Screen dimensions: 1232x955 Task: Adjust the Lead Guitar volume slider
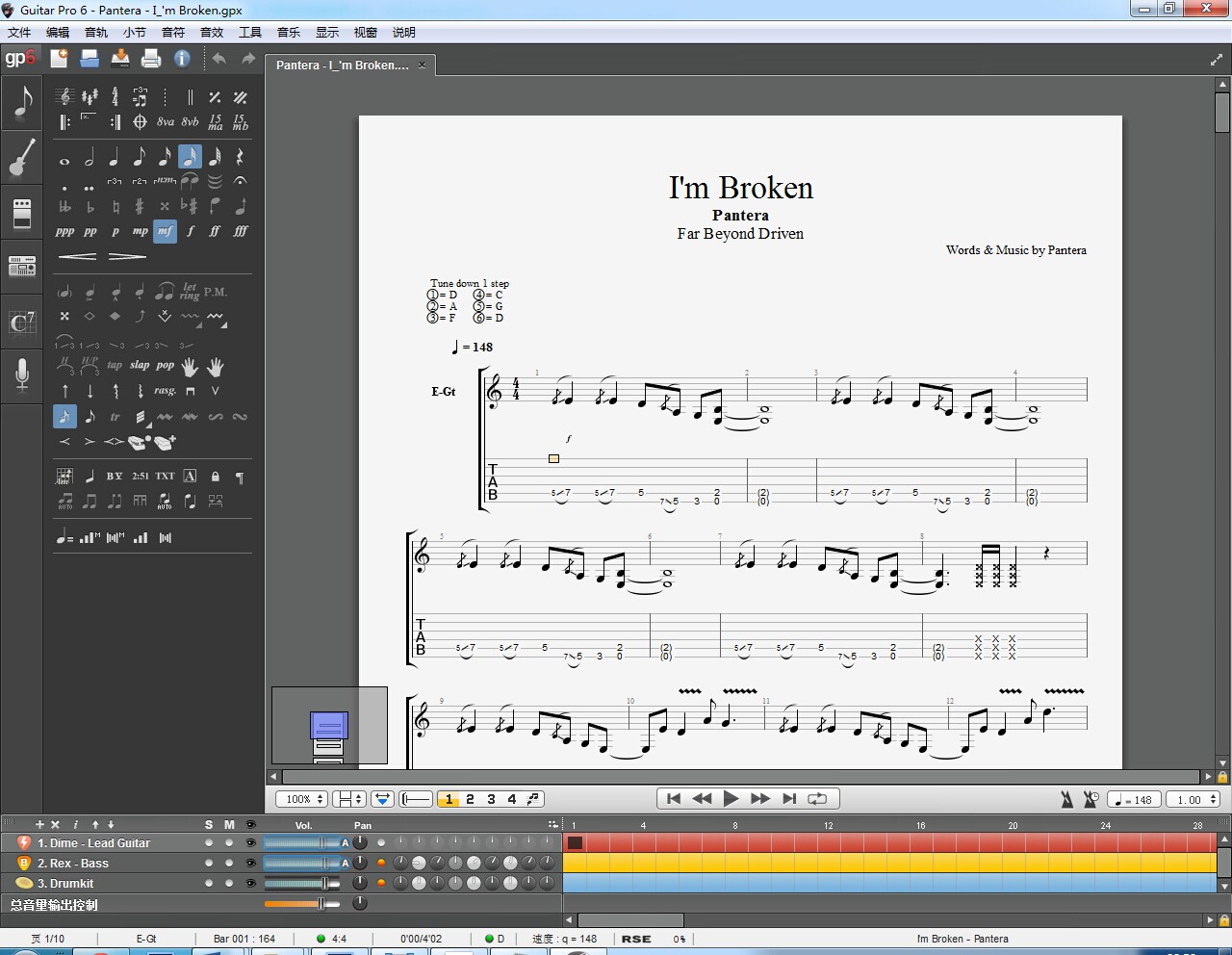coord(302,843)
